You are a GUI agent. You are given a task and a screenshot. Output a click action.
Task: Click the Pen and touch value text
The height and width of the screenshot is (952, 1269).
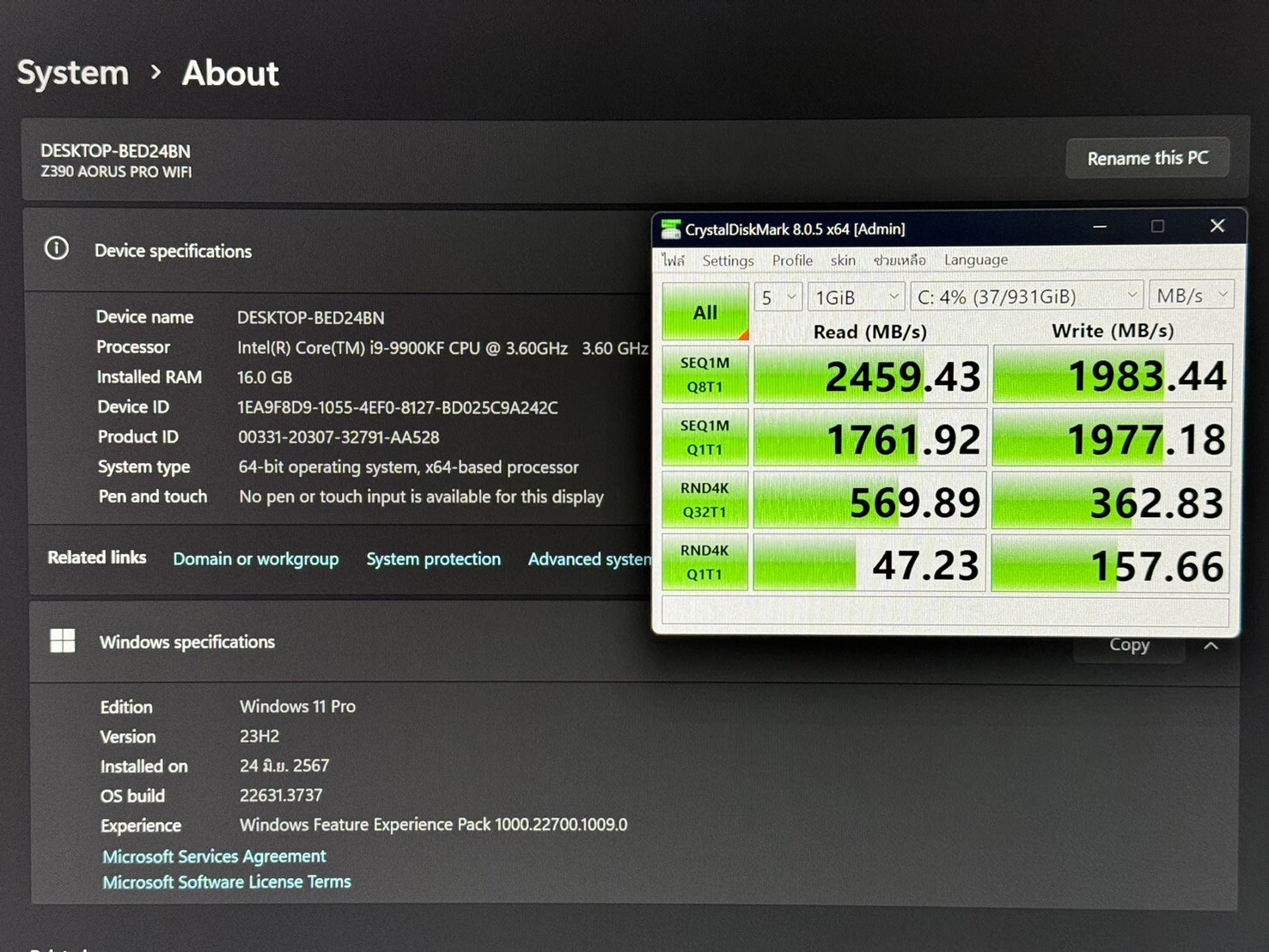(x=421, y=497)
